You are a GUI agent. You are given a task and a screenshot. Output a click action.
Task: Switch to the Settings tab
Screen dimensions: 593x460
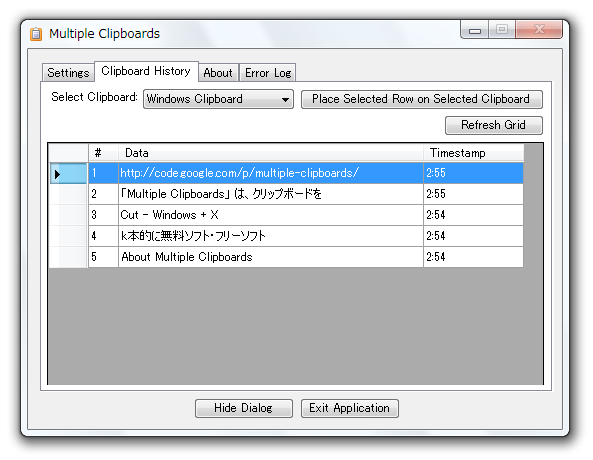click(x=68, y=72)
